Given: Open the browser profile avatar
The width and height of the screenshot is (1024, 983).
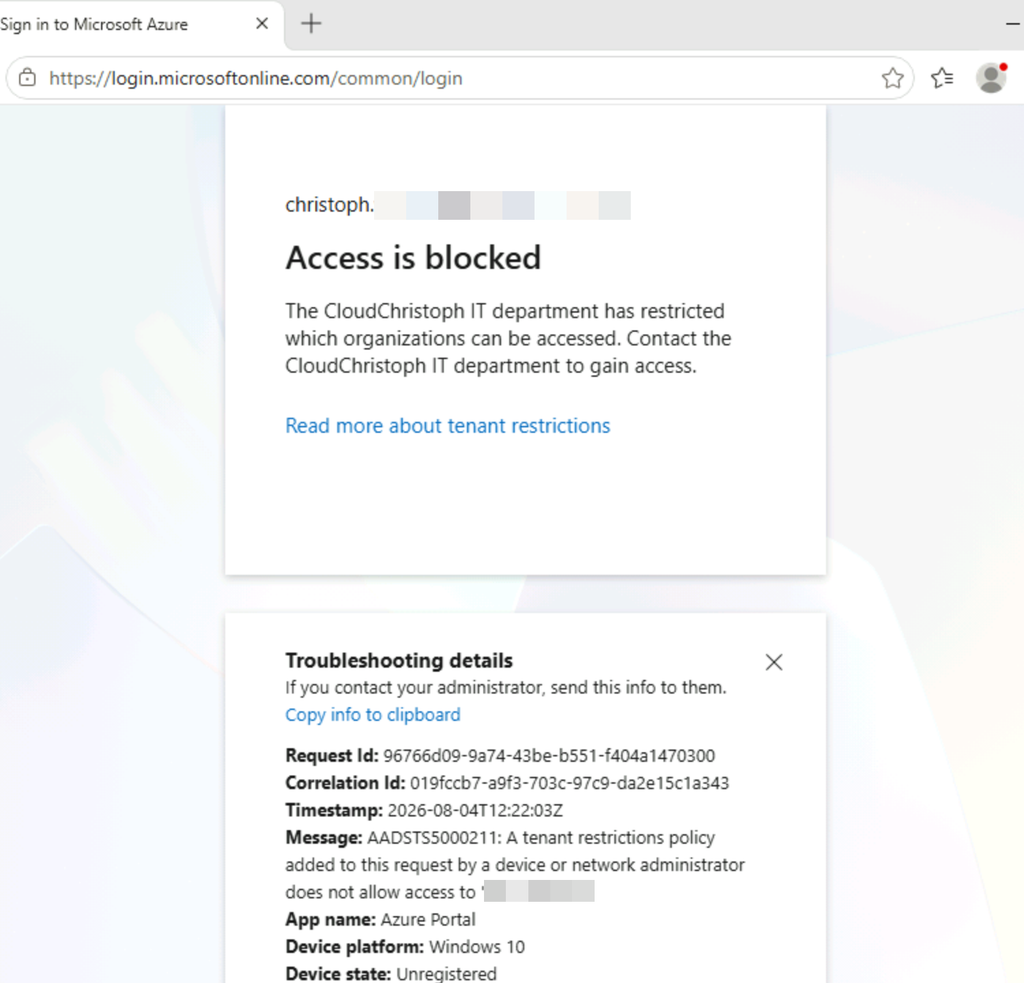Looking at the screenshot, I should click(991, 78).
